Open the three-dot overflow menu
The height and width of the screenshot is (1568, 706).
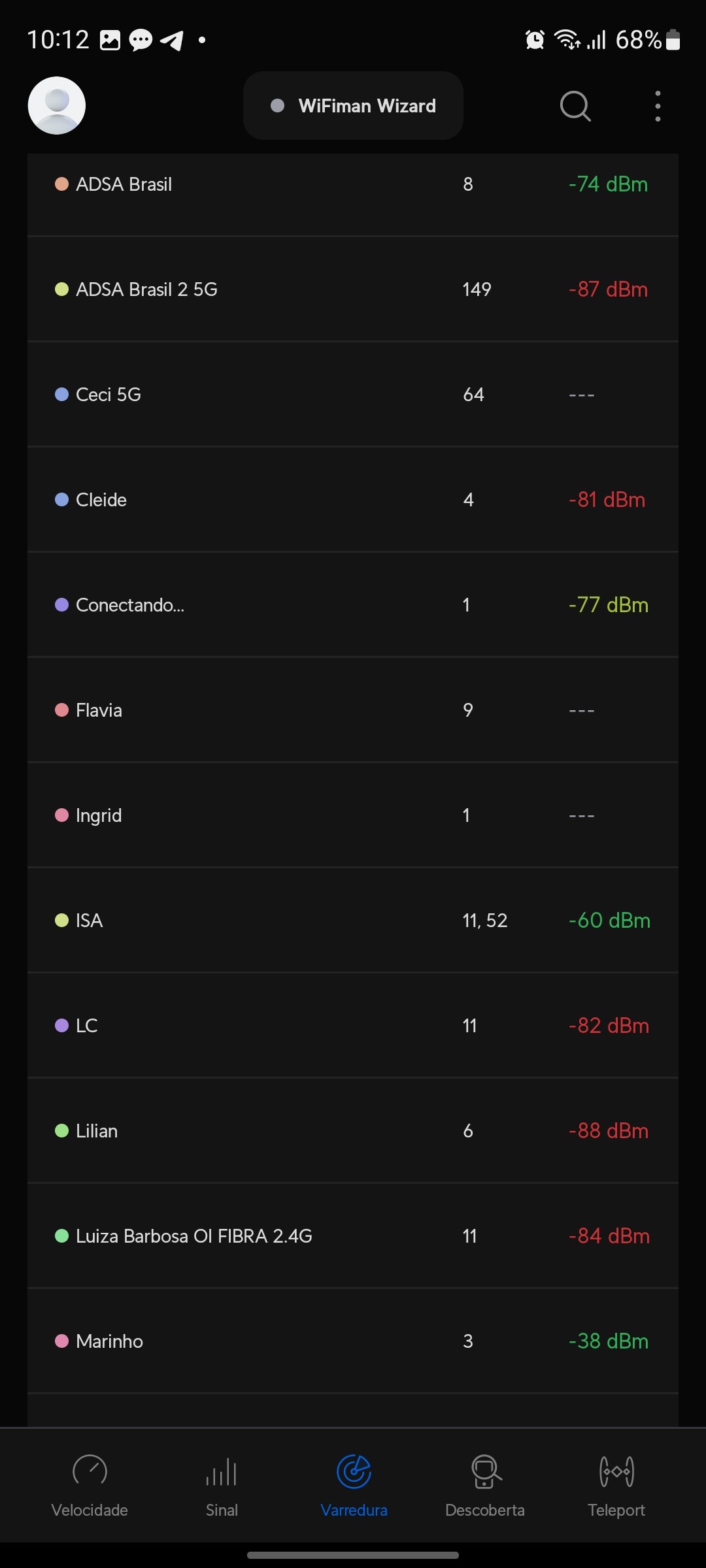pyautogui.click(x=658, y=106)
